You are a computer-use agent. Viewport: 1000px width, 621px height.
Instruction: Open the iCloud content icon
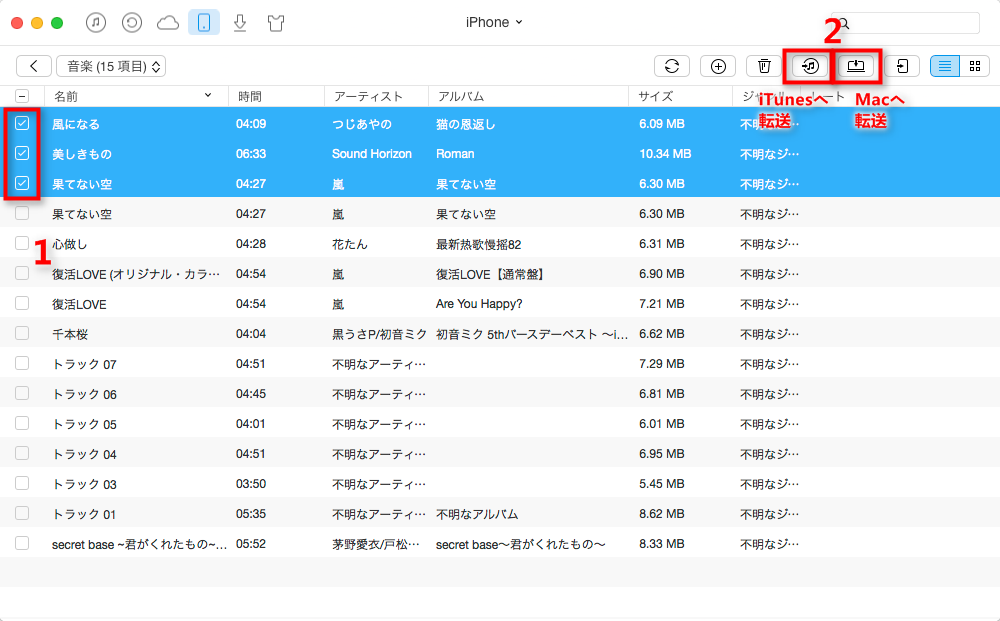168,23
